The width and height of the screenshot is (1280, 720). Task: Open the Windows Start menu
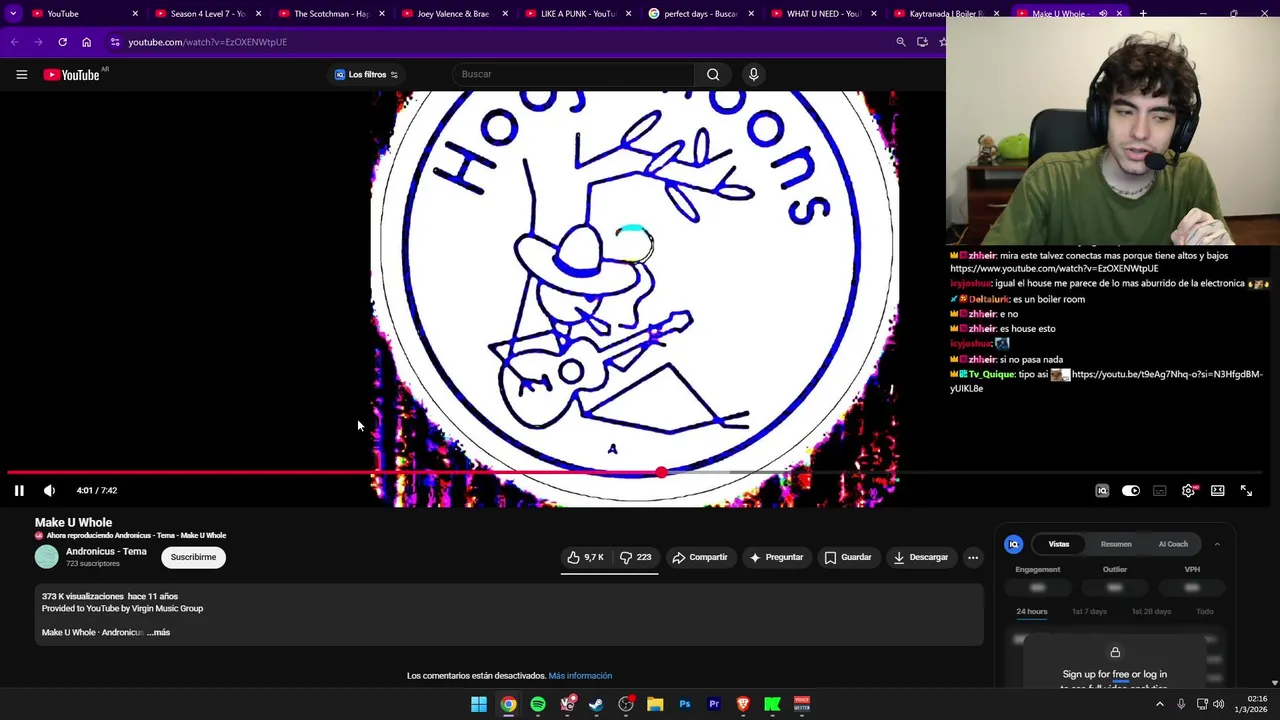[x=479, y=704]
